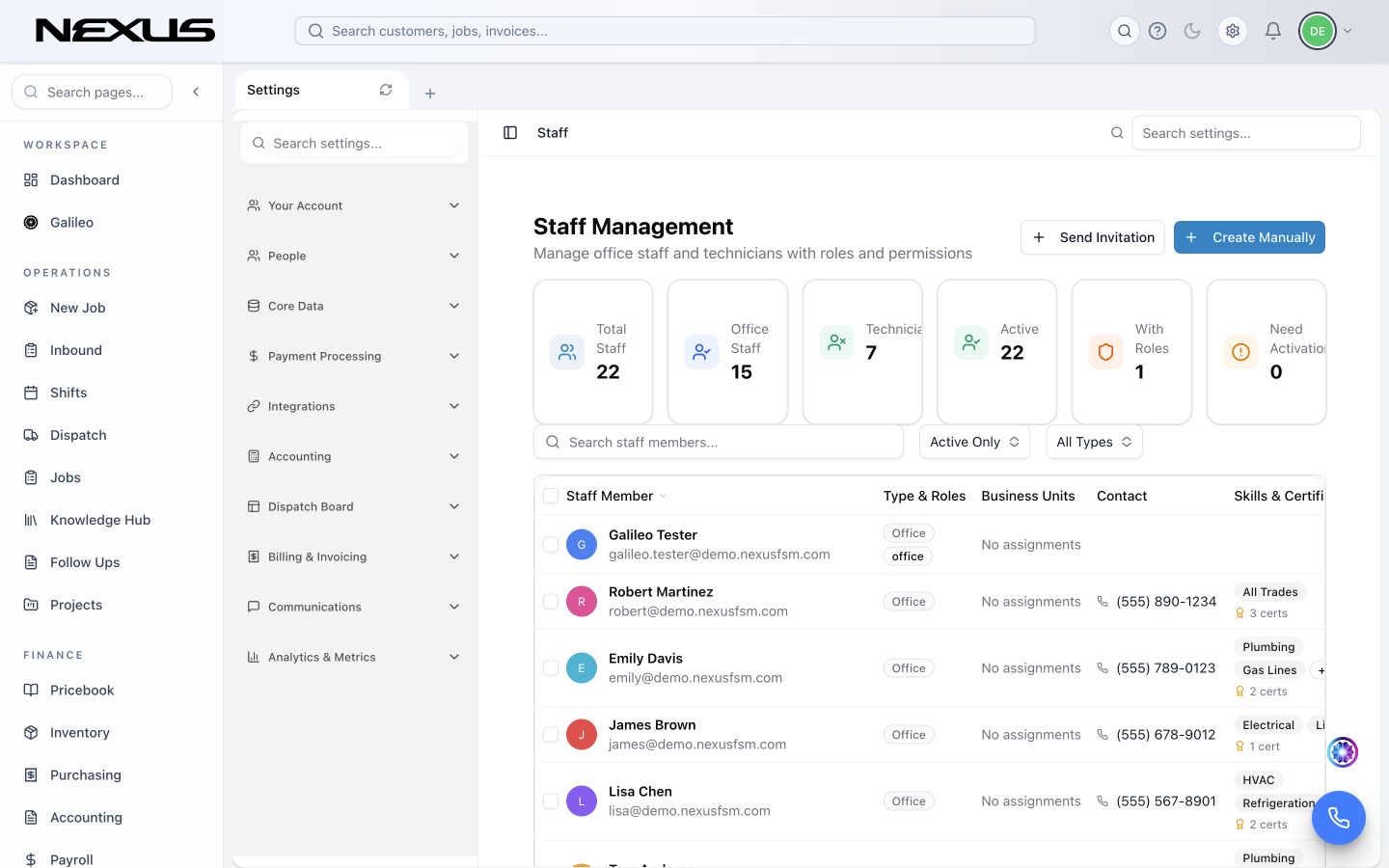Expand the Dispatch Board settings
The height and width of the screenshot is (868, 1389).
354,506
